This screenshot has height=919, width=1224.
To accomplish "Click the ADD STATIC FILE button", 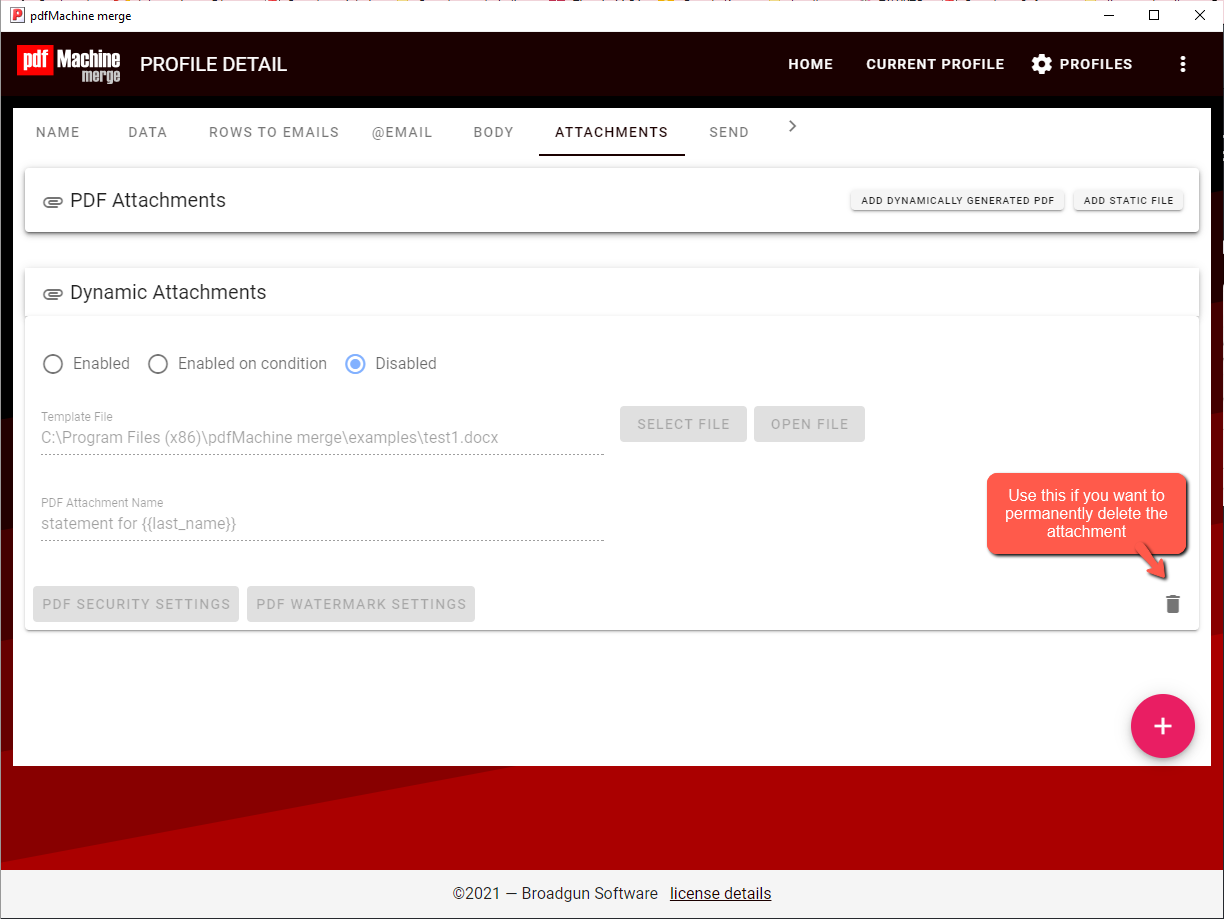I will point(1128,201).
